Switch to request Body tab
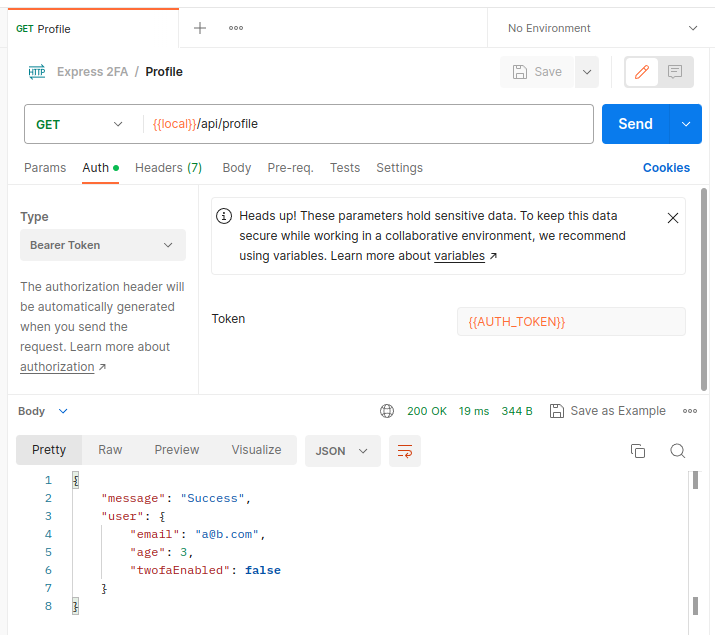 click(x=237, y=168)
